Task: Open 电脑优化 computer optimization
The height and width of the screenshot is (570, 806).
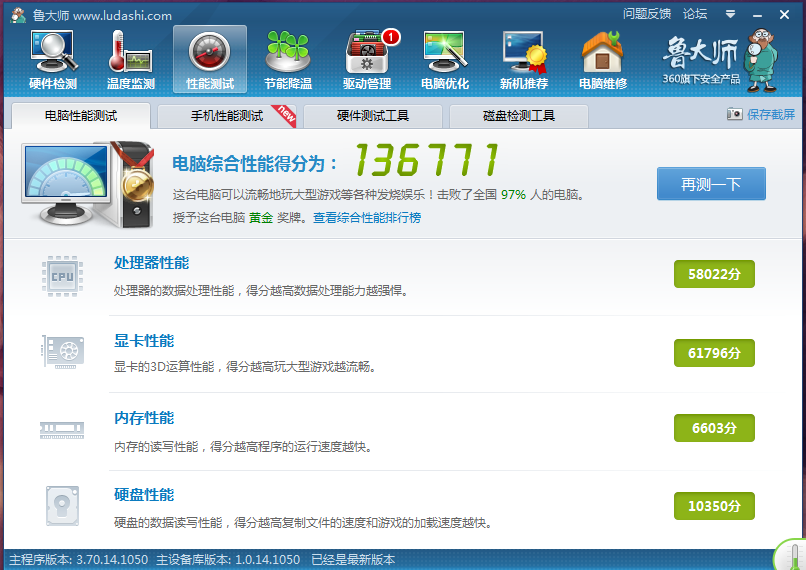Action: (445, 60)
